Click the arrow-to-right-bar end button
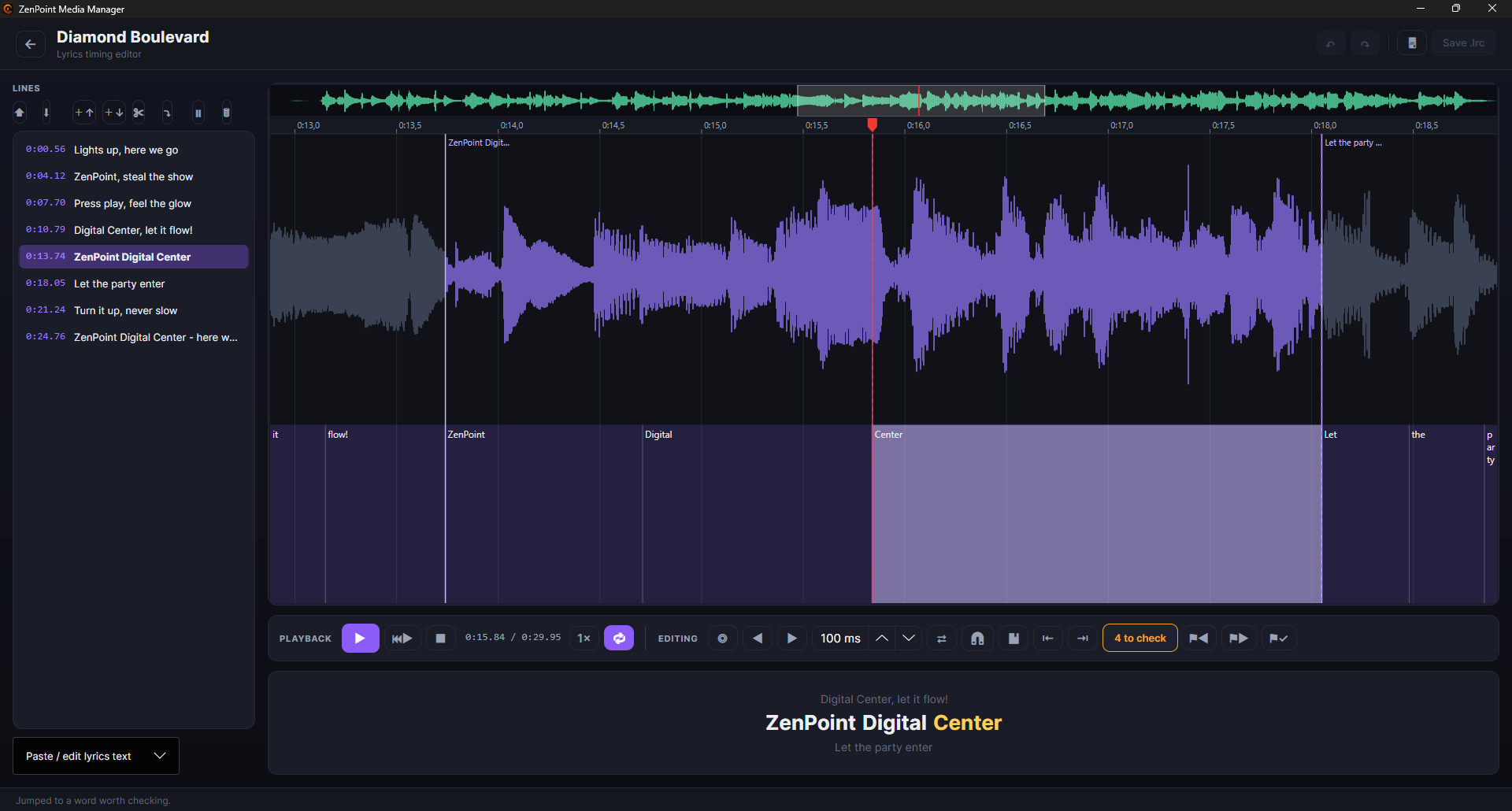Image resolution: width=1512 pixels, height=811 pixels. [x=1083, y=638]
